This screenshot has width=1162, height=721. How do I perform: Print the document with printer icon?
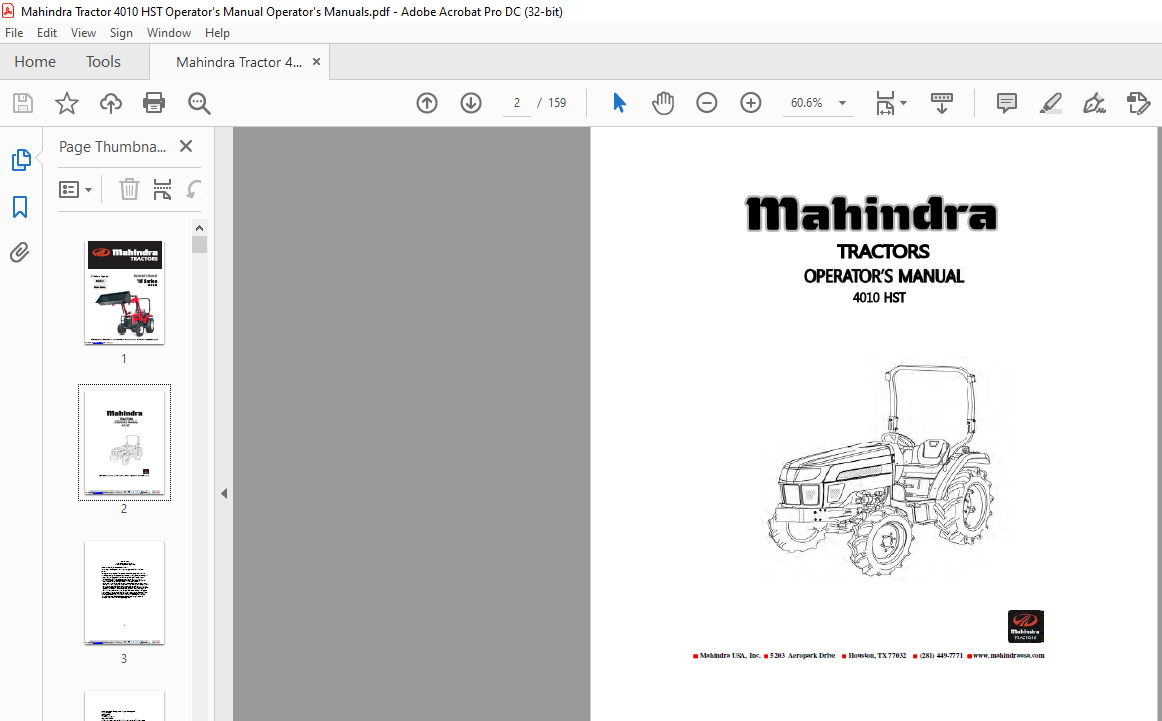tap(154, 103)
